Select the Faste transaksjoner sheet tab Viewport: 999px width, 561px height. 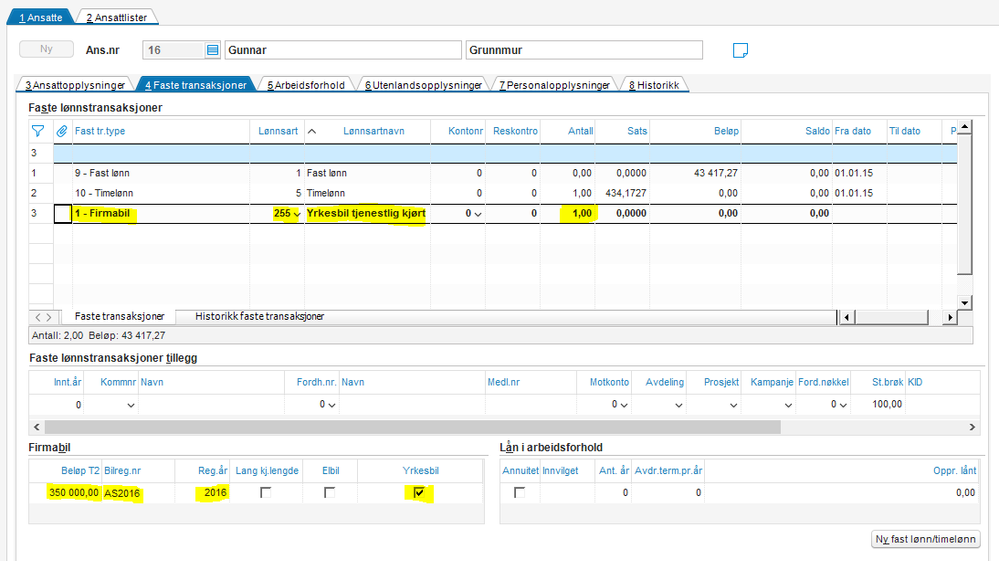[119, 316]
